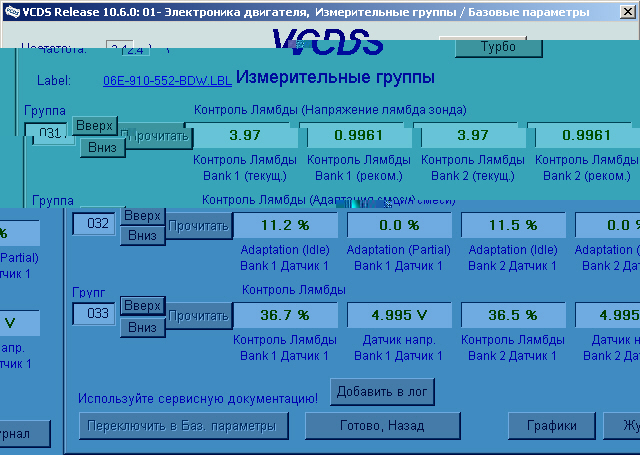
Task: Click the Контроль Лямбды Bank 1 (текущ.) label
Action: point(245,168)
